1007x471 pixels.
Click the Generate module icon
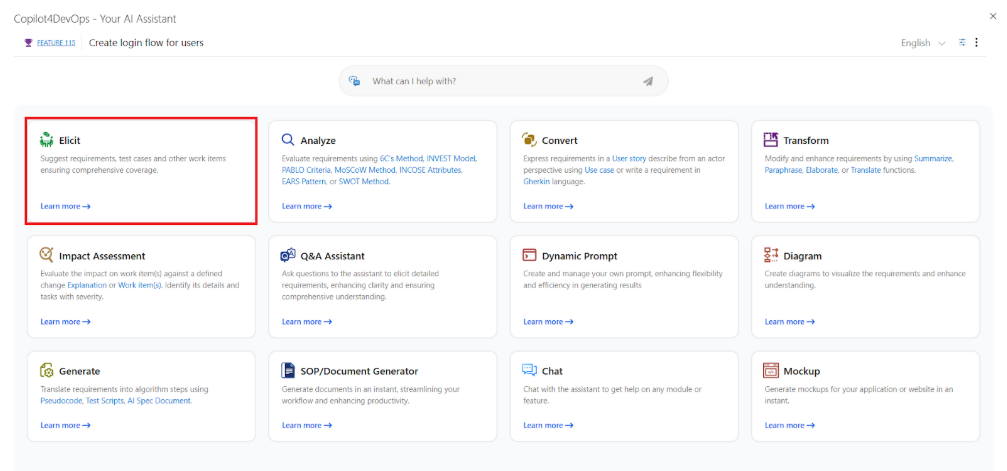click(46, 371)
